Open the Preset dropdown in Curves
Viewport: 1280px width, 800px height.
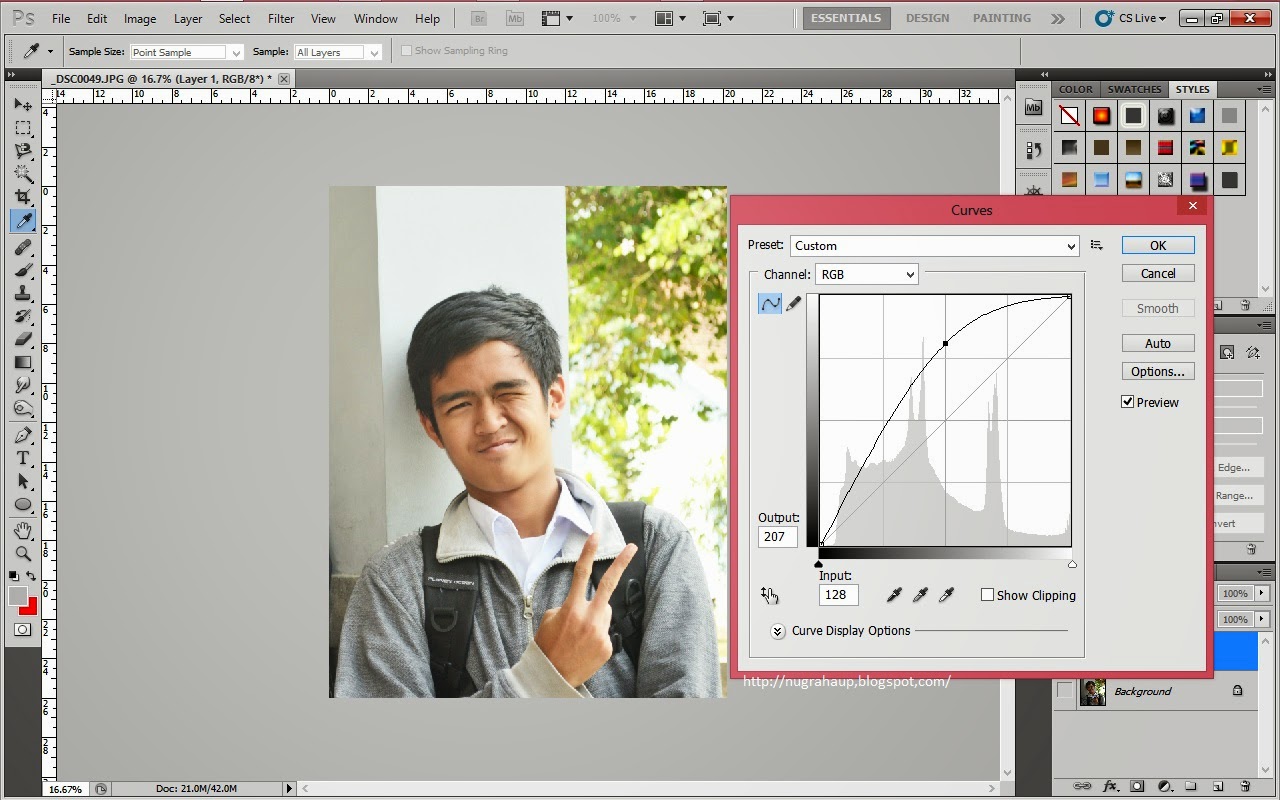pos(934,246)
